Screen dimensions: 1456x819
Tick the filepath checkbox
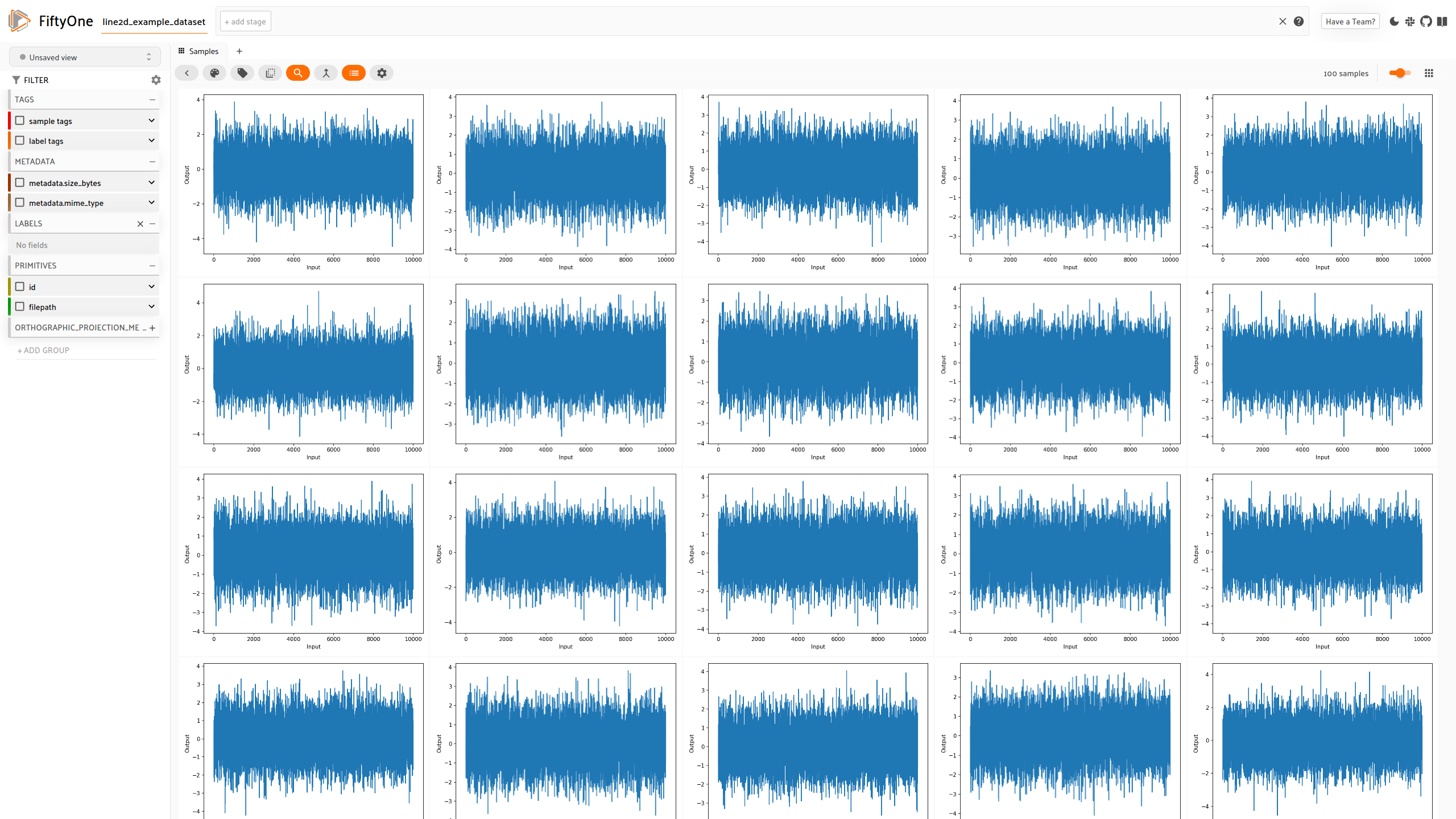20,307
